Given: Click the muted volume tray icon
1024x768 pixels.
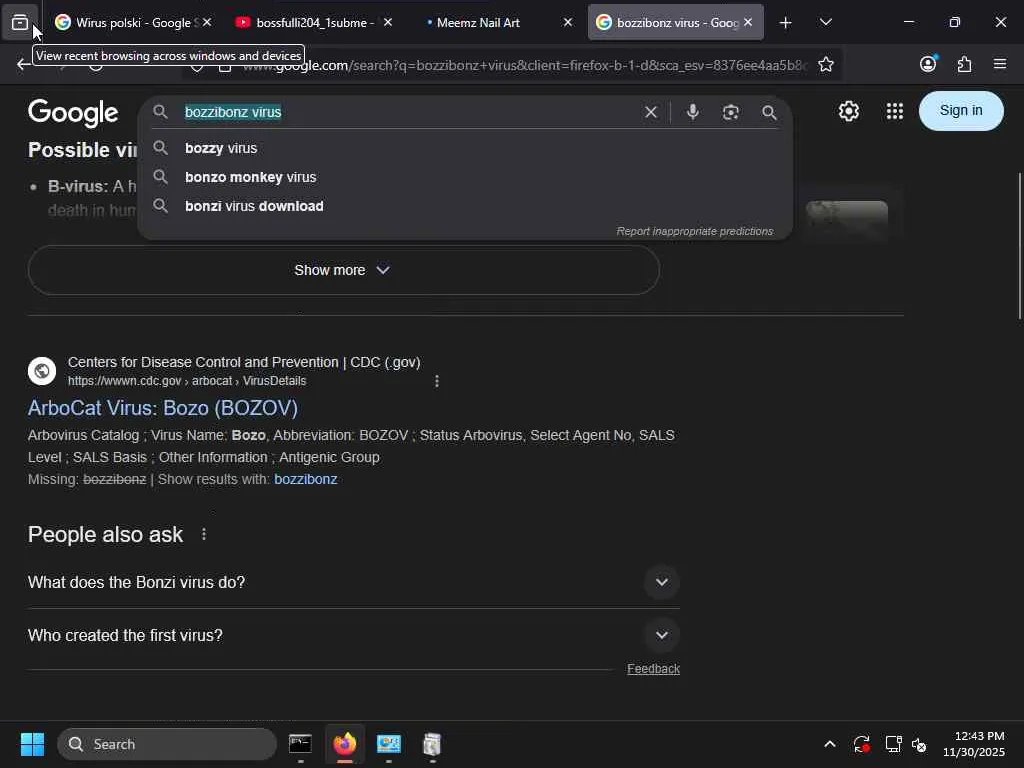Looking at the screenshot, I should (x=919, y=744).
